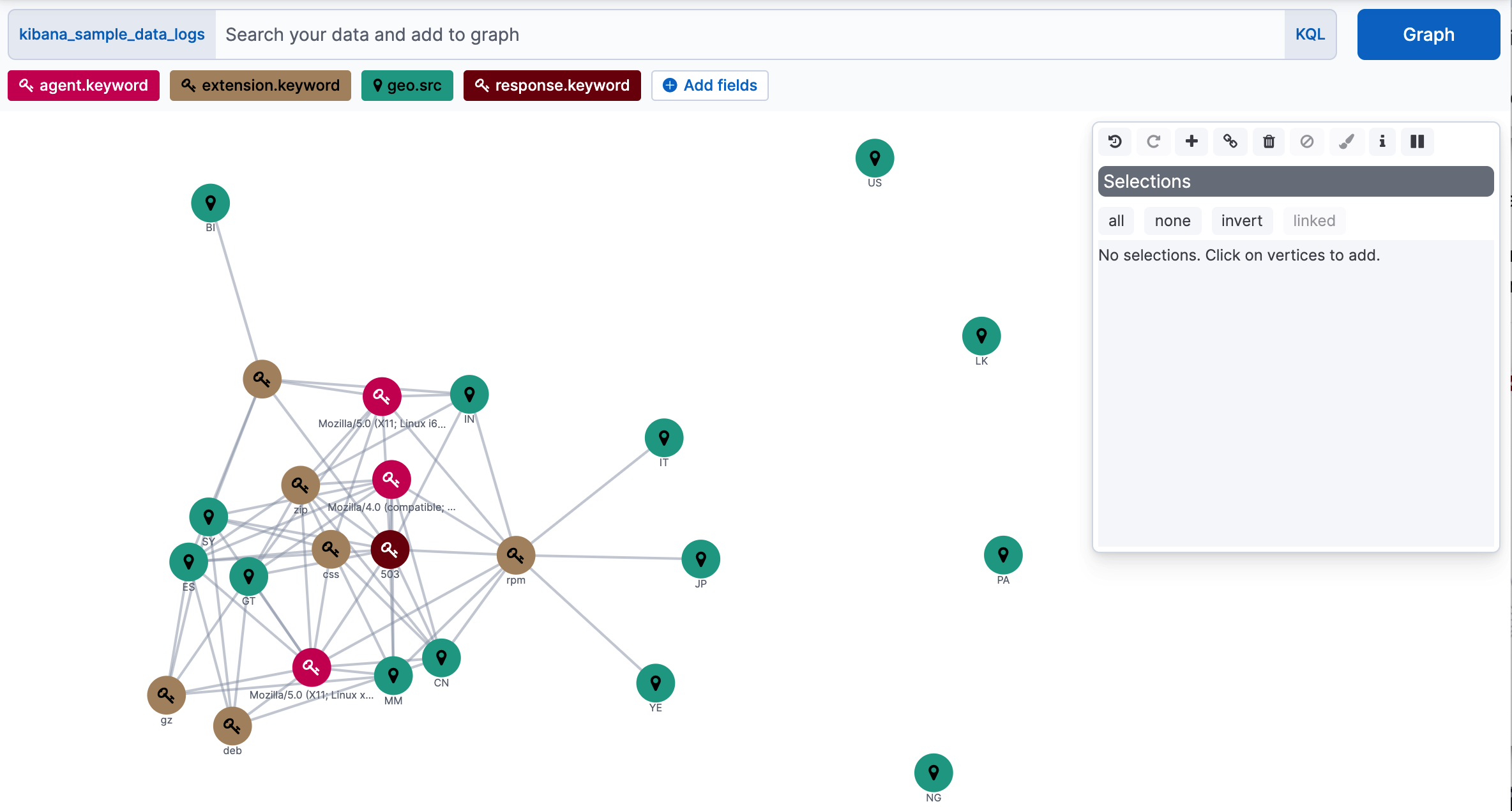The width and height of the screenshot is (1512, 811).
Task: Click the delete selected nodes icon
Action: pyautogui.click(x=1269, y=141)
